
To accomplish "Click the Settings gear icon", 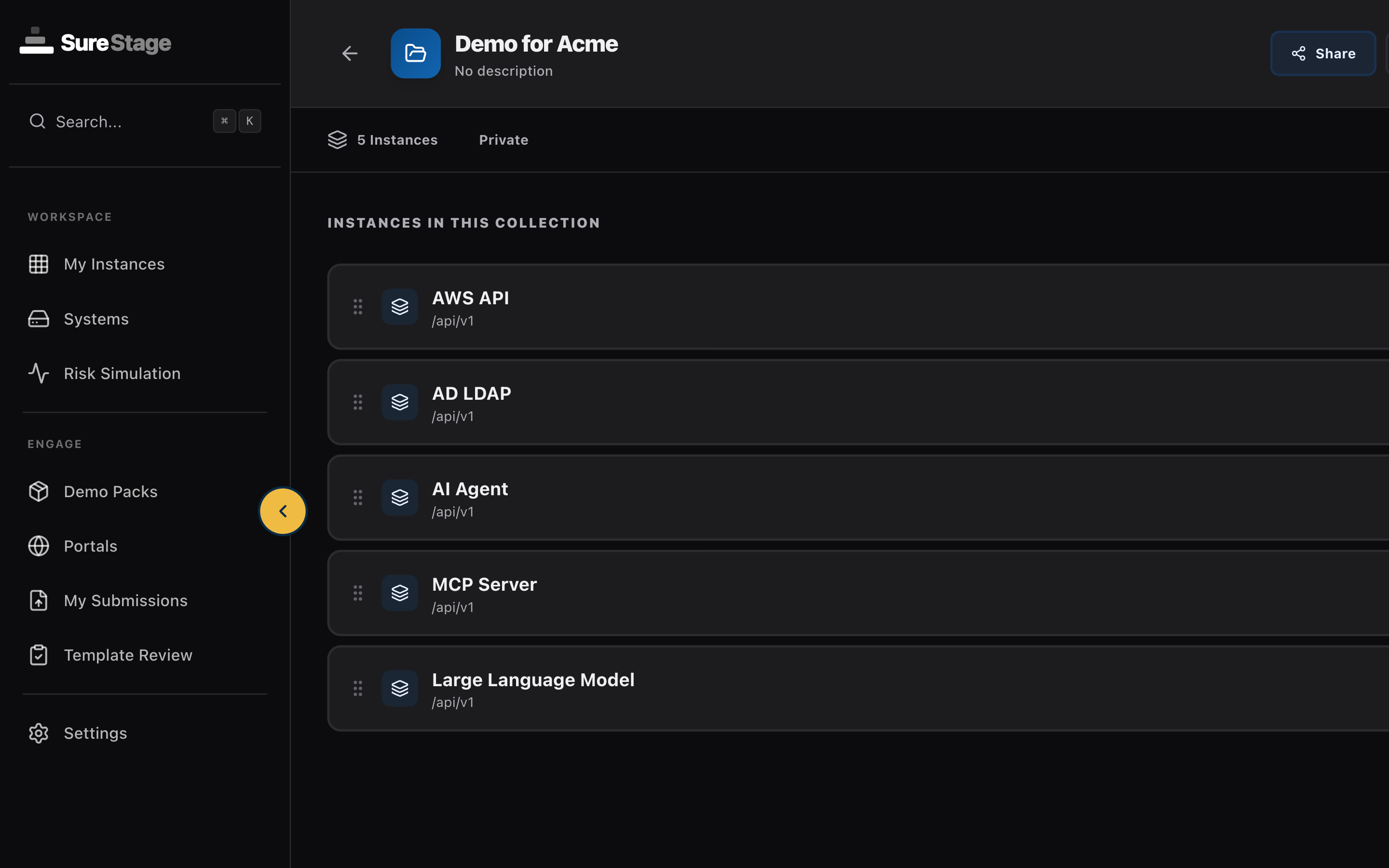I will pyautogui.click(x=38, y=733).
